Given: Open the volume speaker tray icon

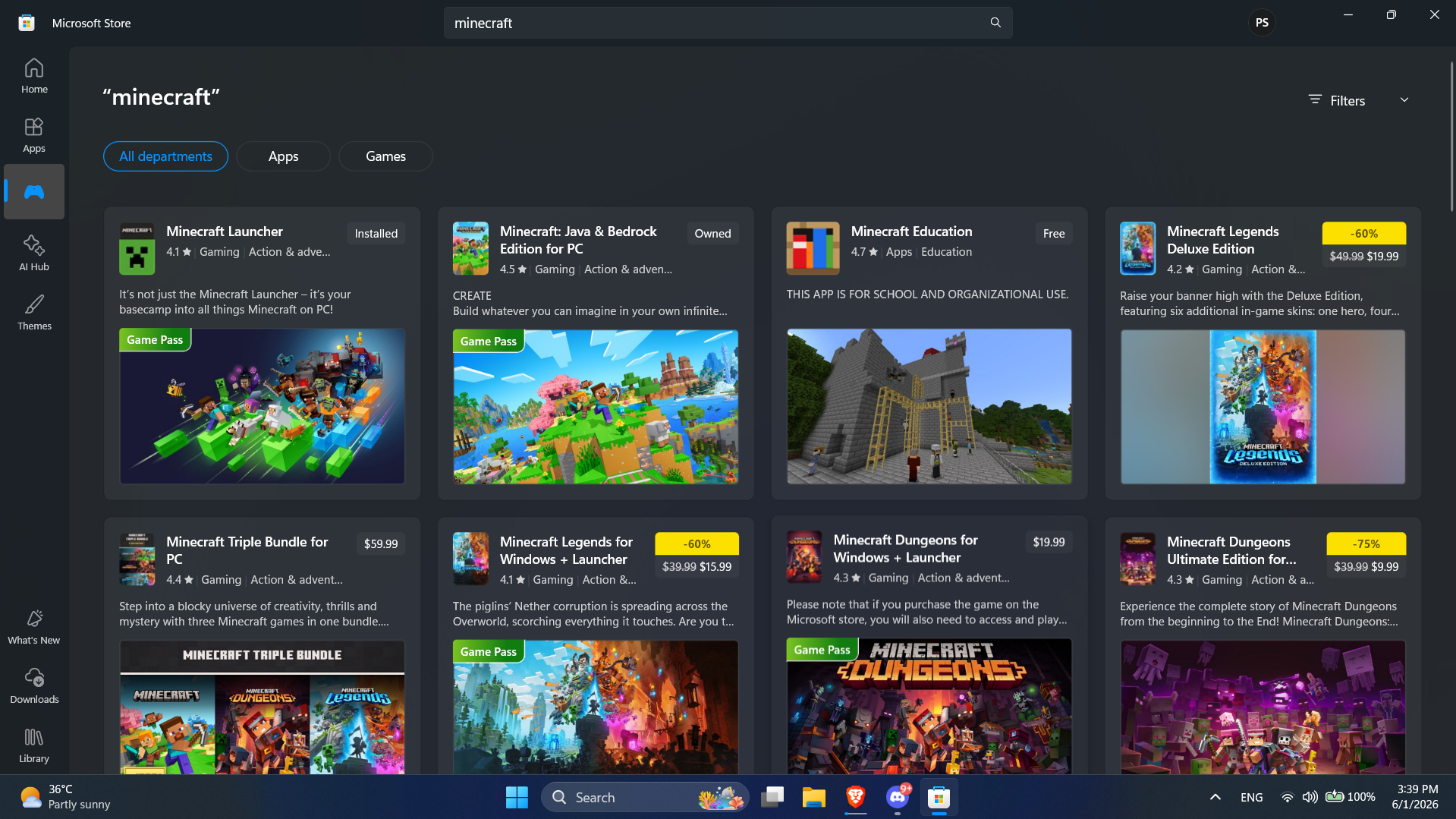Looking at the screenshot, I should click(1310, 797).
